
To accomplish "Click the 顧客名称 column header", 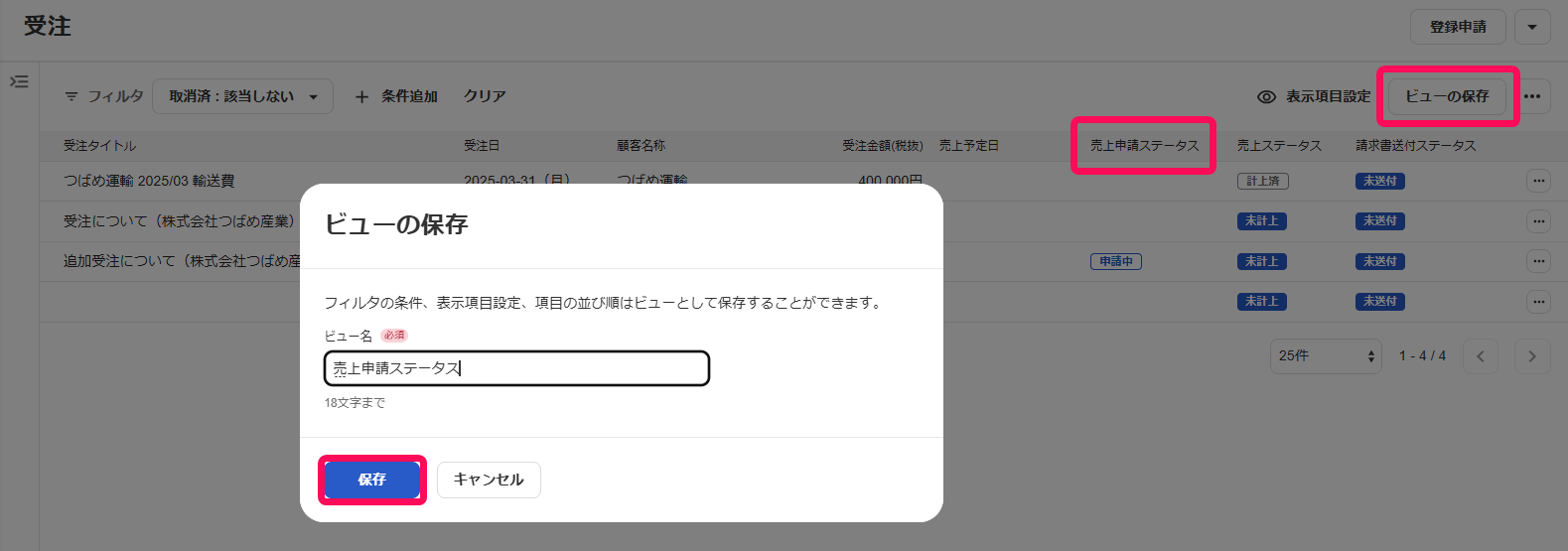I will pos(641,145).
